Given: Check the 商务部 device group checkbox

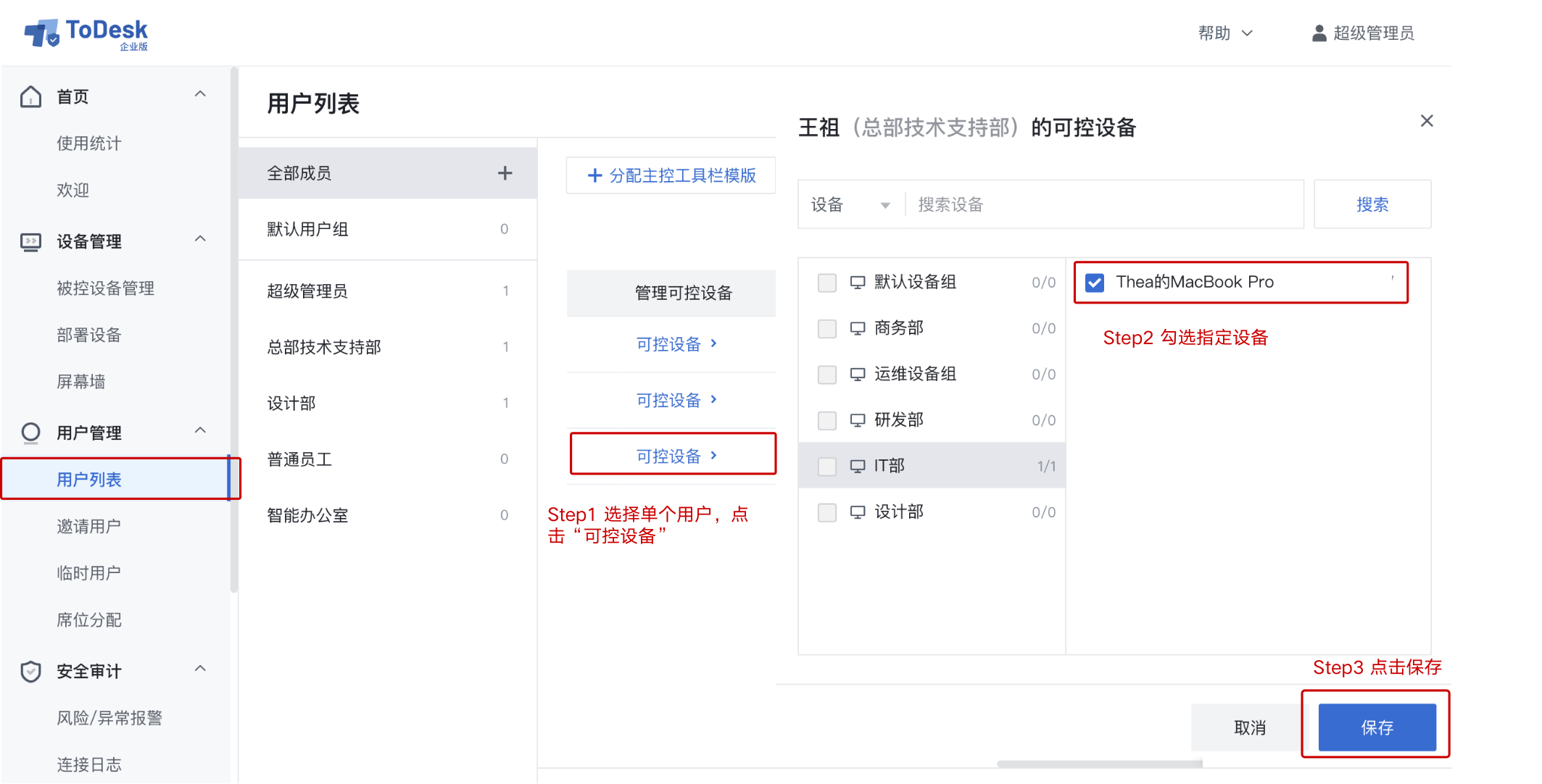Looking at the screenshot, I should [827, 329].
